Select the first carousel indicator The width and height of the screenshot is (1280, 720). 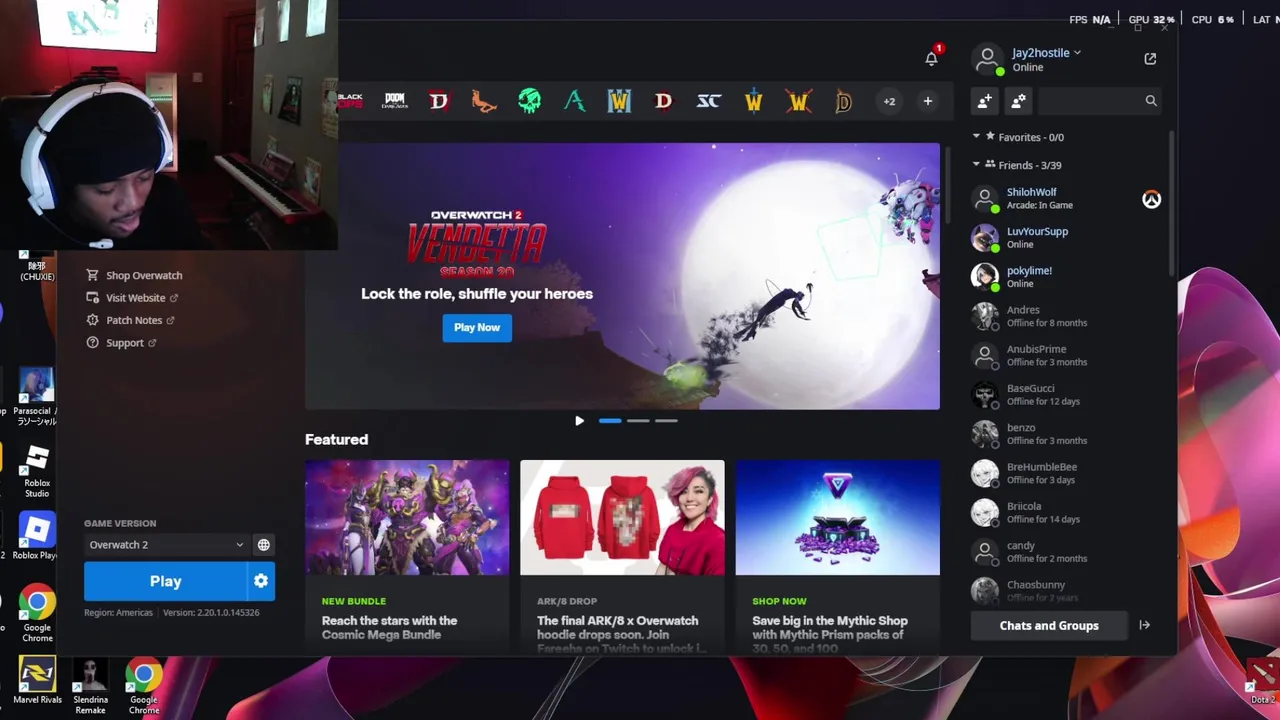pos(610,421)
